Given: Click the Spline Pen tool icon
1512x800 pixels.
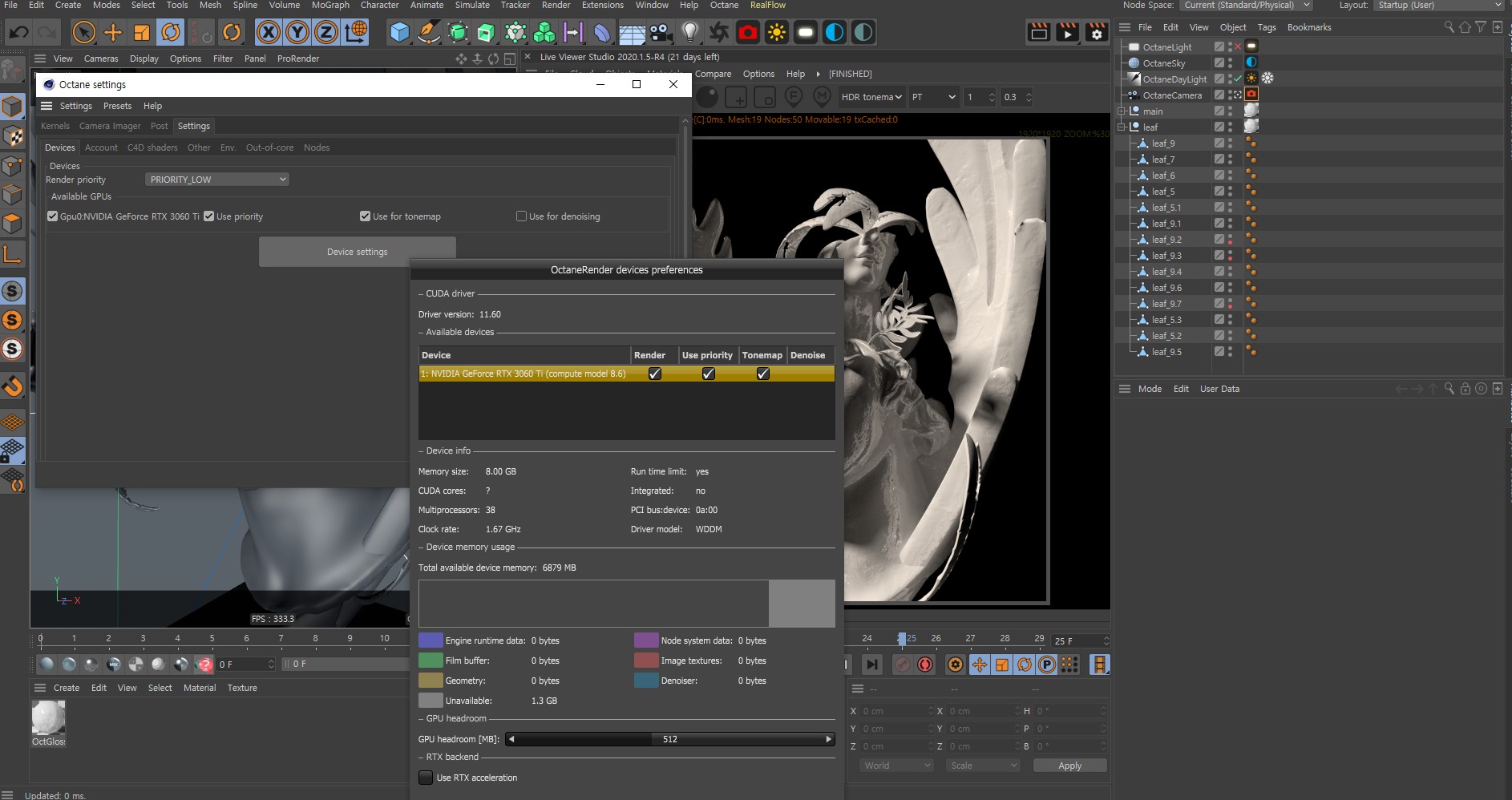Looking at the screenshot, I should [x=429, y=32].
